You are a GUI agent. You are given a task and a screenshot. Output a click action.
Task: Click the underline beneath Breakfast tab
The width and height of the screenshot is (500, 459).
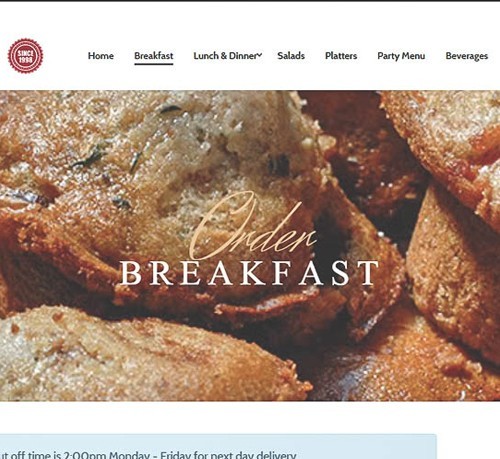pyautogui.click(x=154, y=64)
